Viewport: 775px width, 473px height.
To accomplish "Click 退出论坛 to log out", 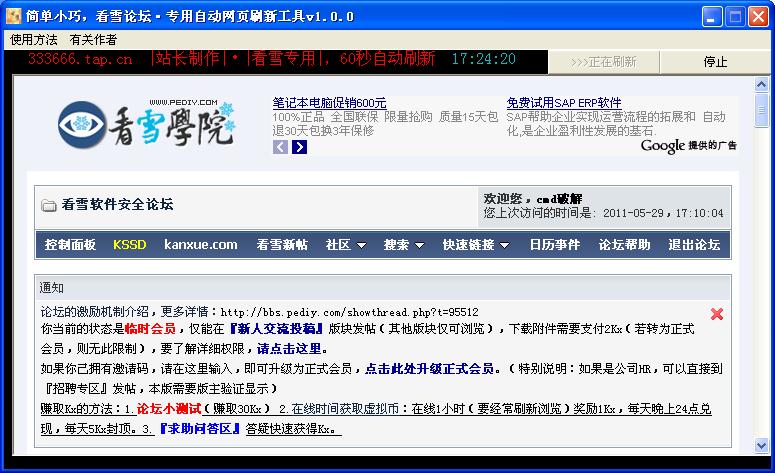I will pos(694,245).
